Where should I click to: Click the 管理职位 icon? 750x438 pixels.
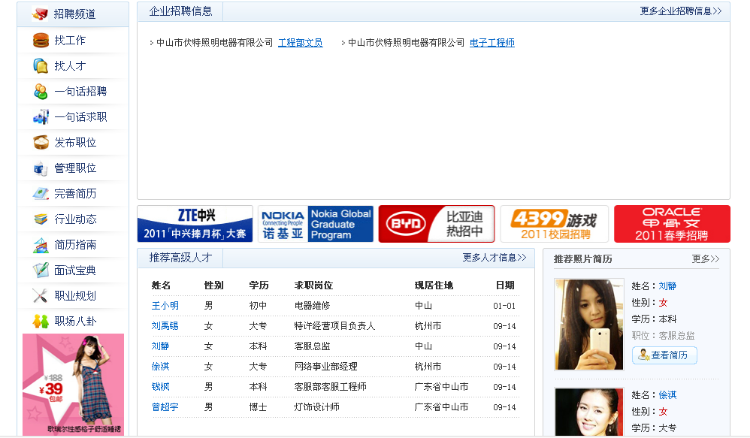pos(41,168)
